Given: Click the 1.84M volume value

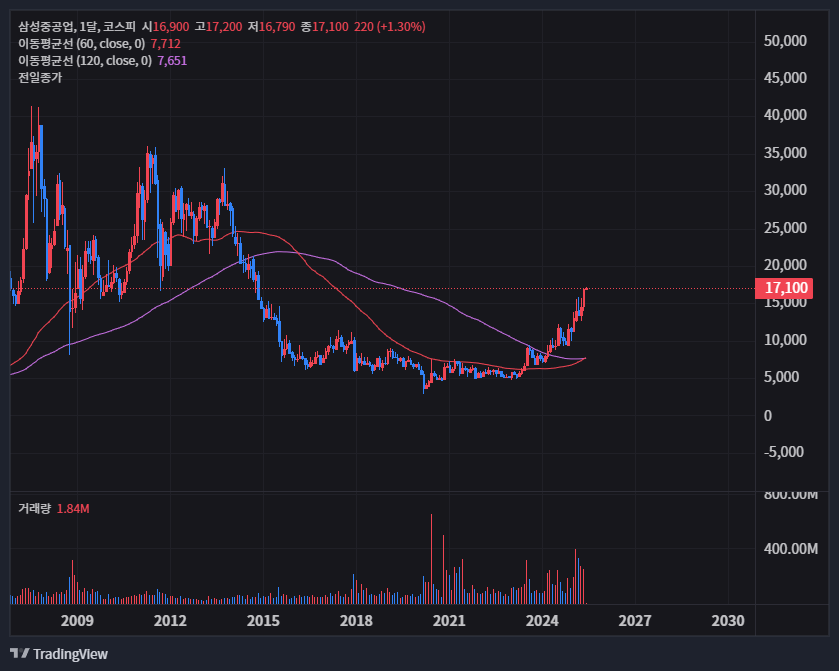Looking at the screenshot, I should pos(73,508).
